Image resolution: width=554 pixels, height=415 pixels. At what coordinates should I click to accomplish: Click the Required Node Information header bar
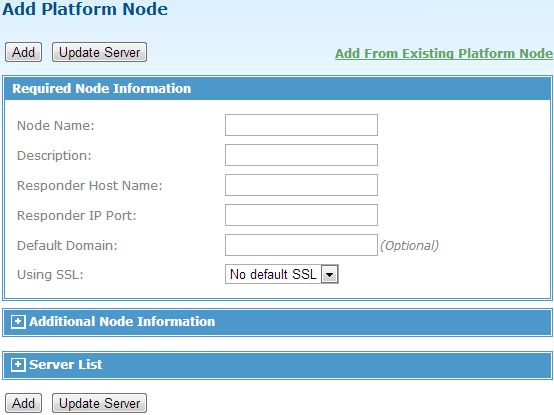coord(277,89)
